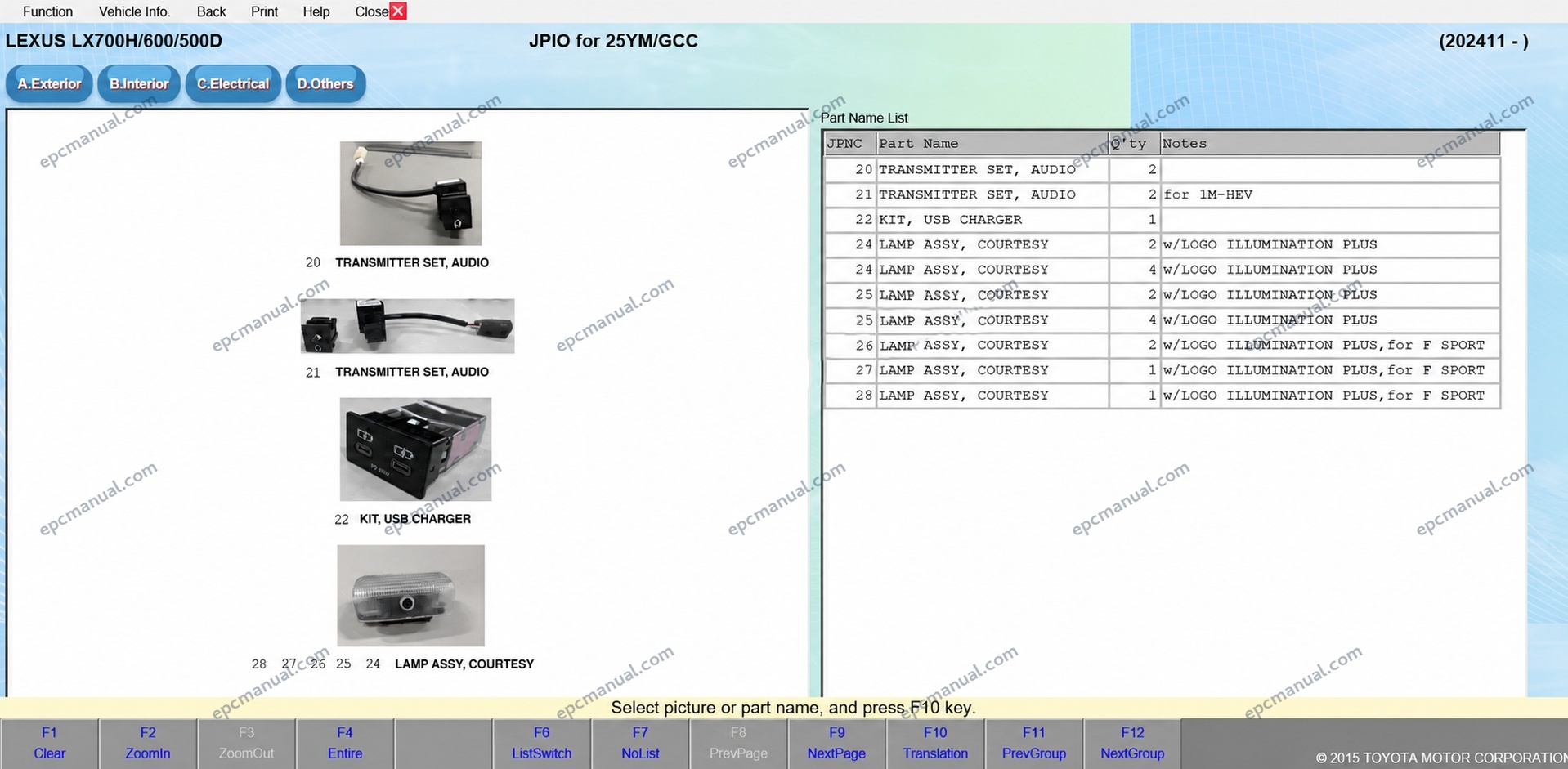Click the LAMP ASSY, COURTESY caption under picture
The height and width of the screenshot is (769, 1568).
[x=464, y=664]
